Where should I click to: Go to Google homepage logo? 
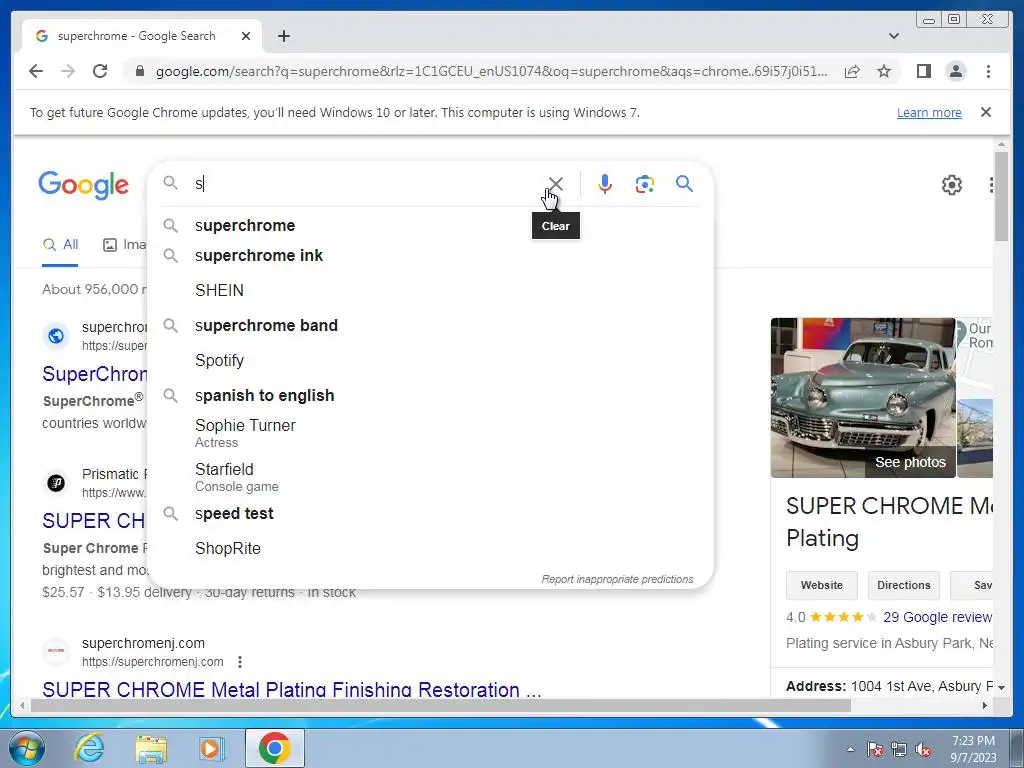(x=84, y=185)
